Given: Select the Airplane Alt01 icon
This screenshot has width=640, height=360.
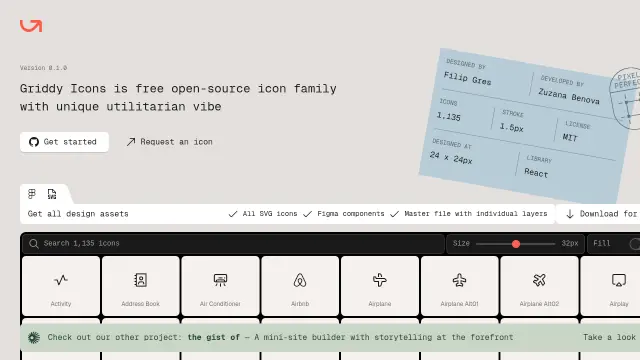Looking at the screenshot, I should pyautogui.click(x=460, y=286).
